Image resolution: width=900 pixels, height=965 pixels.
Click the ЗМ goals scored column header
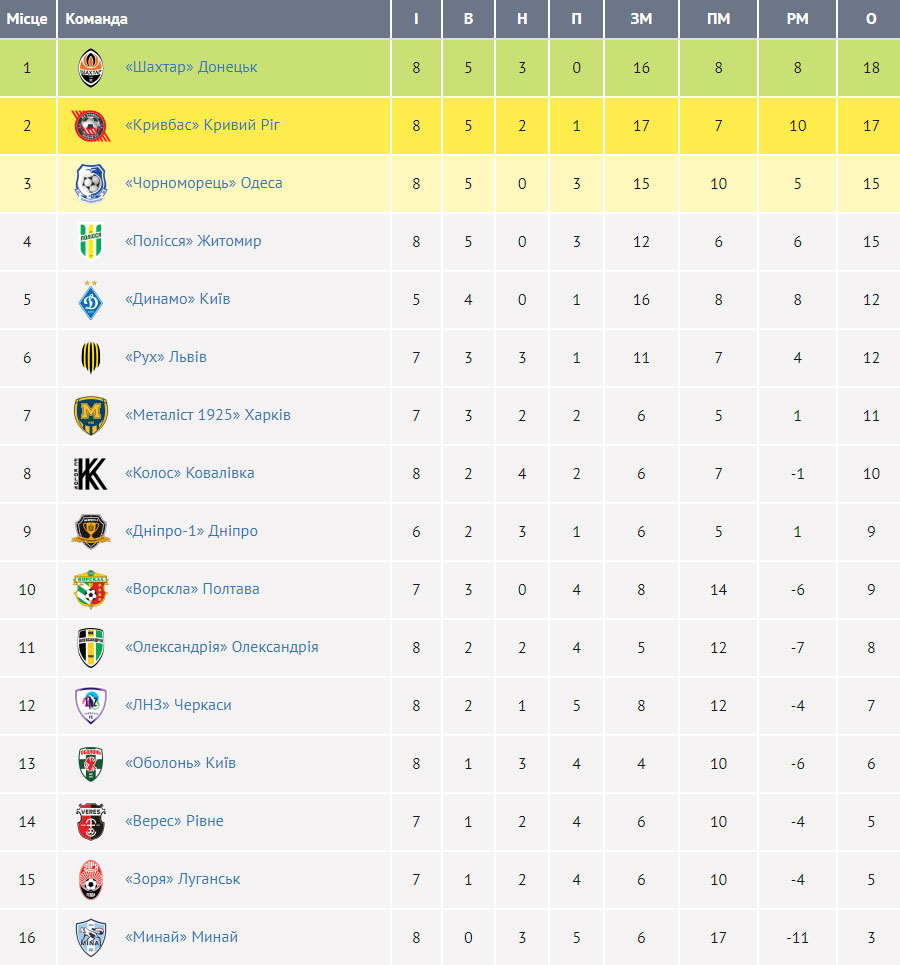641,19
